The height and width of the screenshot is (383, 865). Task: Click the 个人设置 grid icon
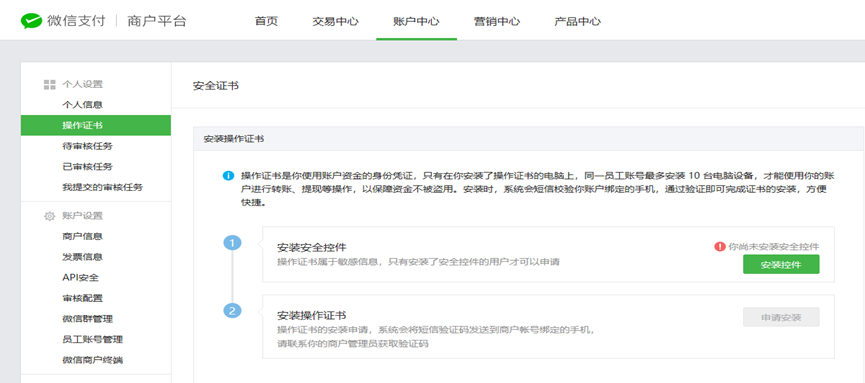click(50, 84)
